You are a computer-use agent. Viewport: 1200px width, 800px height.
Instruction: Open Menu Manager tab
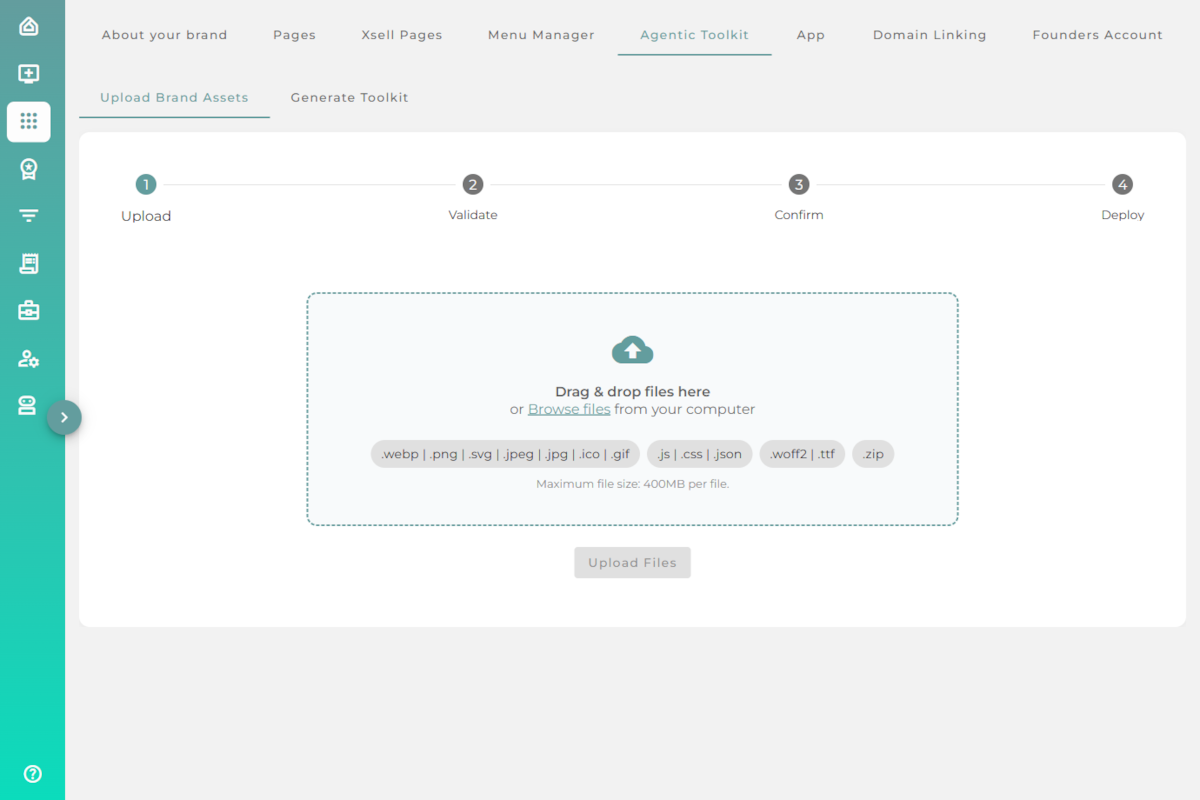[541, 35]
